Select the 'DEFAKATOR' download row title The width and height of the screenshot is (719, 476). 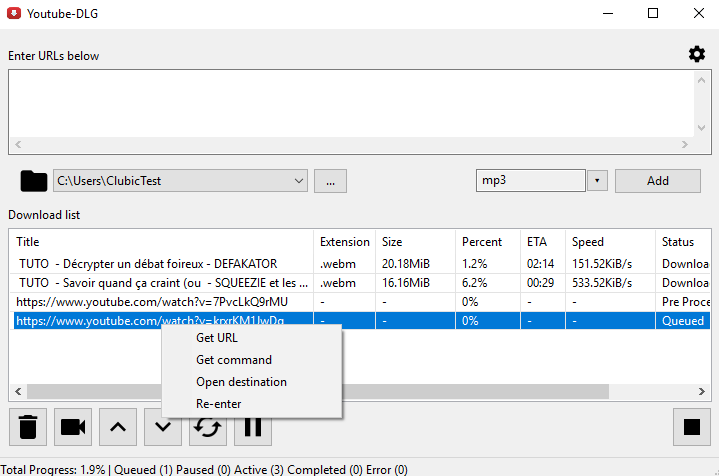click(148, 264)
